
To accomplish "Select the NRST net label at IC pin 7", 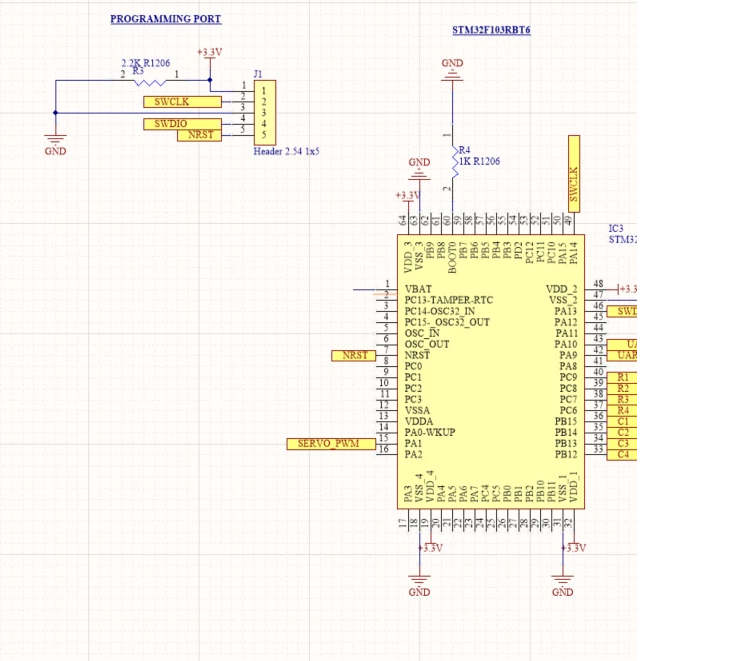I will [x=353, y=355].
